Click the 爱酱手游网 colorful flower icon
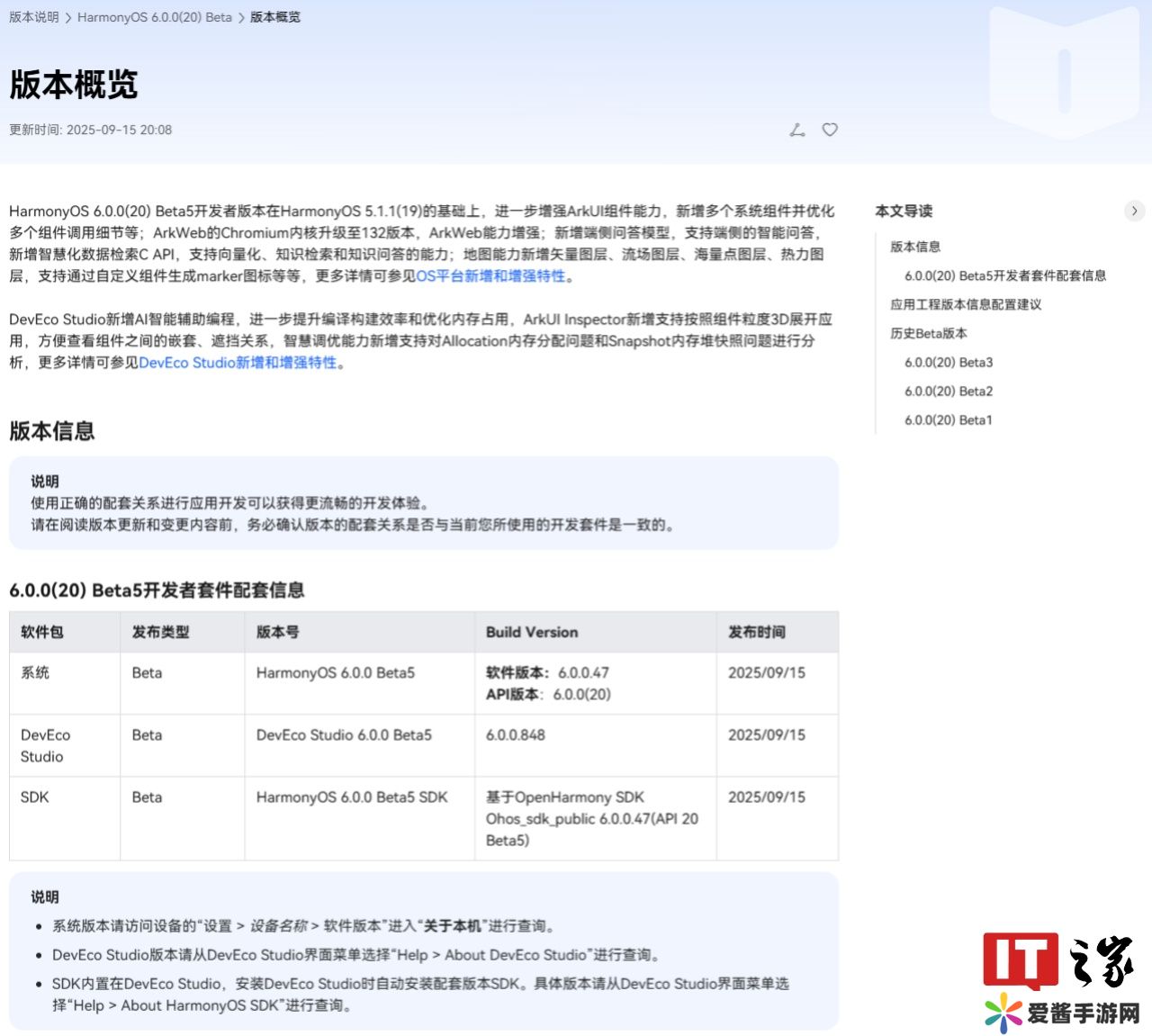 point(1003,1013)
